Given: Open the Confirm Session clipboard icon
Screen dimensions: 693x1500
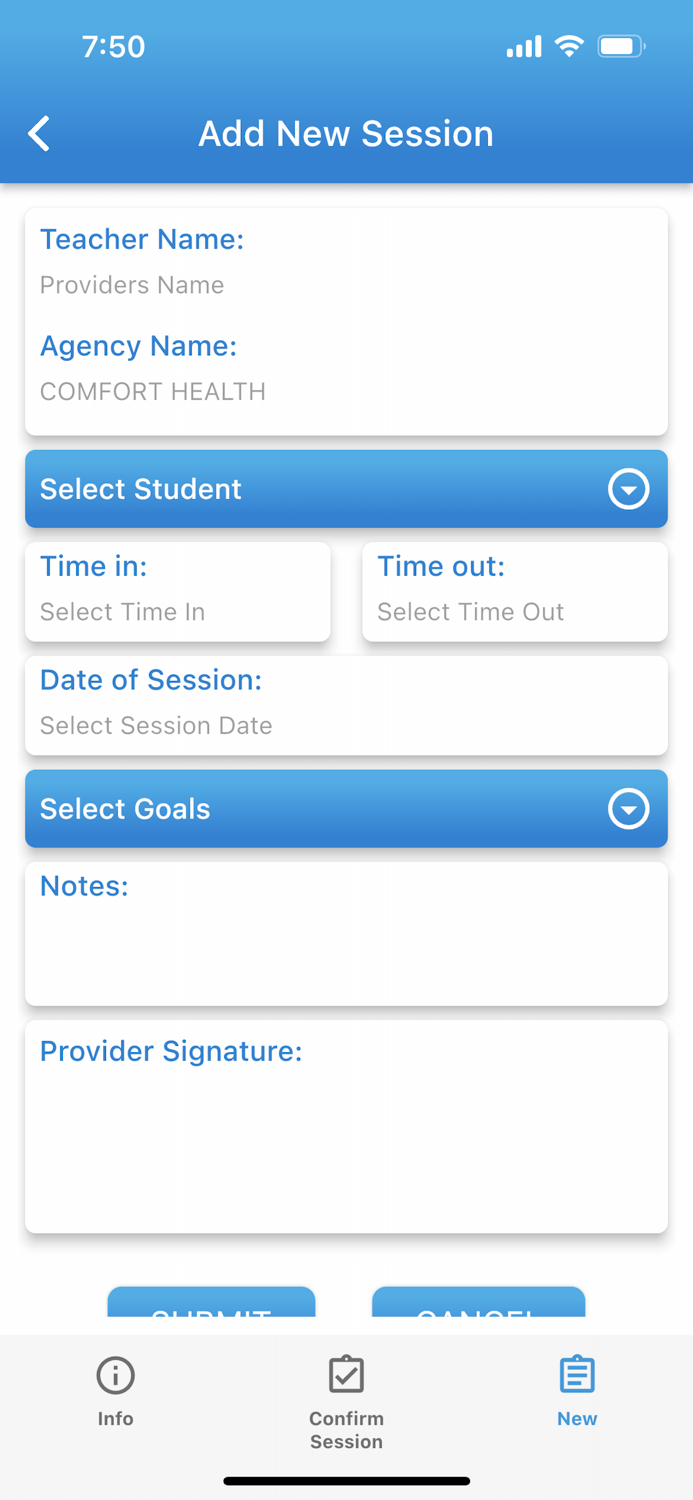Looking at the screenshot, I should pos(346,1374).
